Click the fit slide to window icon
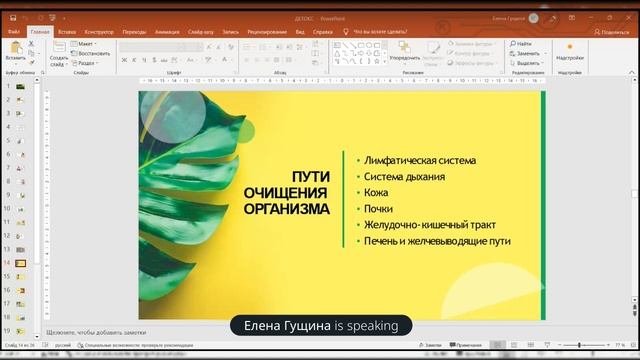Image resolution: width=640 pixels, height=360 pixels. [633, 345]
